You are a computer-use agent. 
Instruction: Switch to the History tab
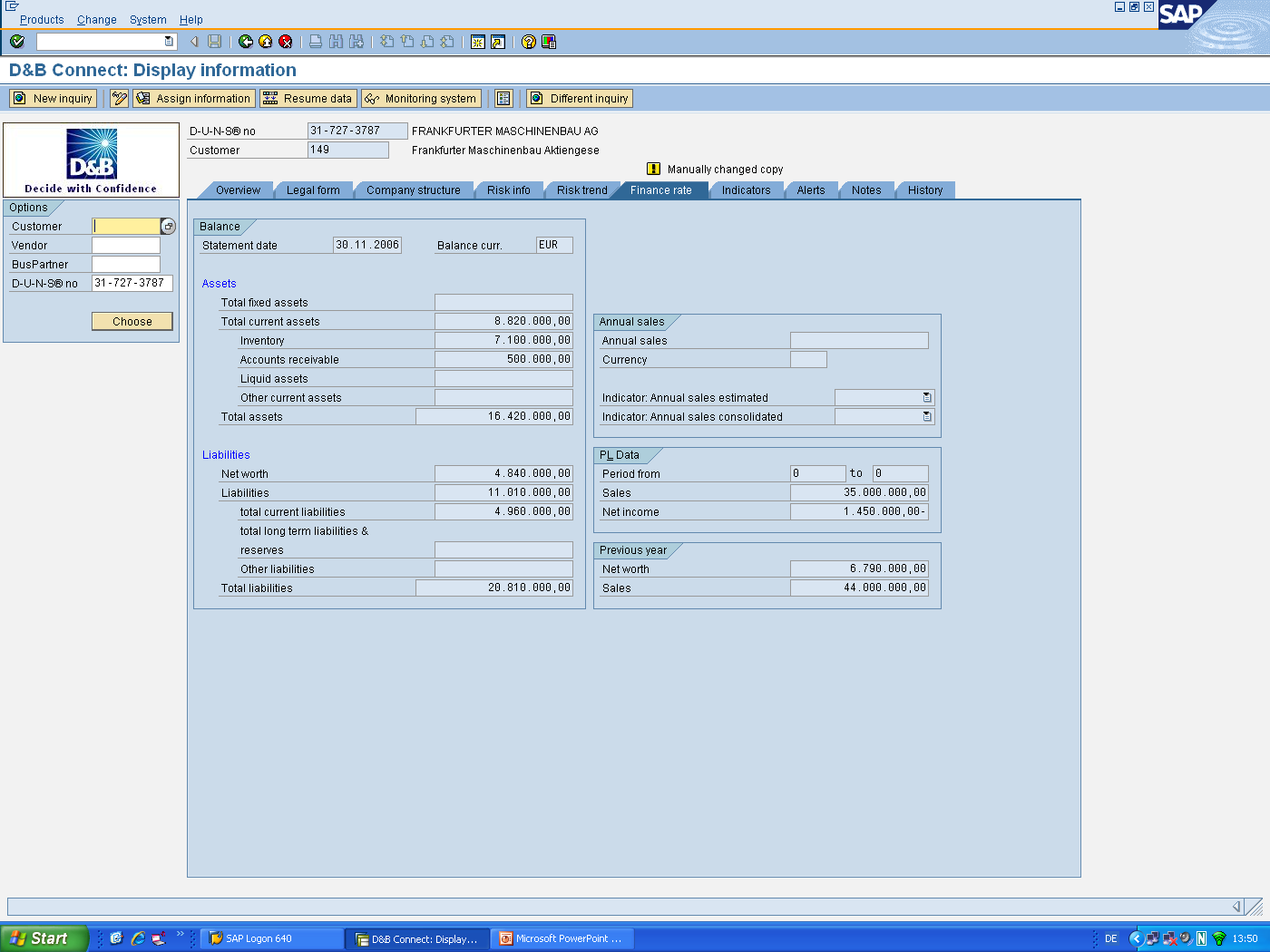[925, 190]
